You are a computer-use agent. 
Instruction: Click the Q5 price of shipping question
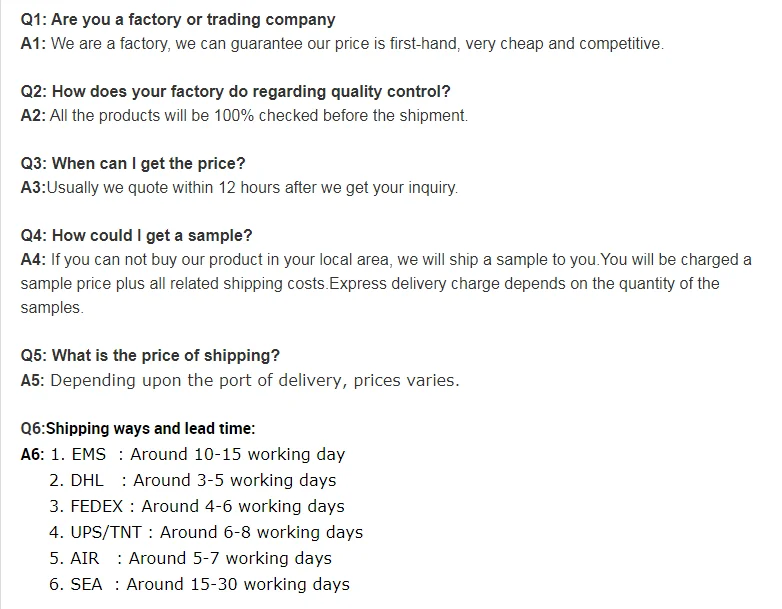pos(150,356)
